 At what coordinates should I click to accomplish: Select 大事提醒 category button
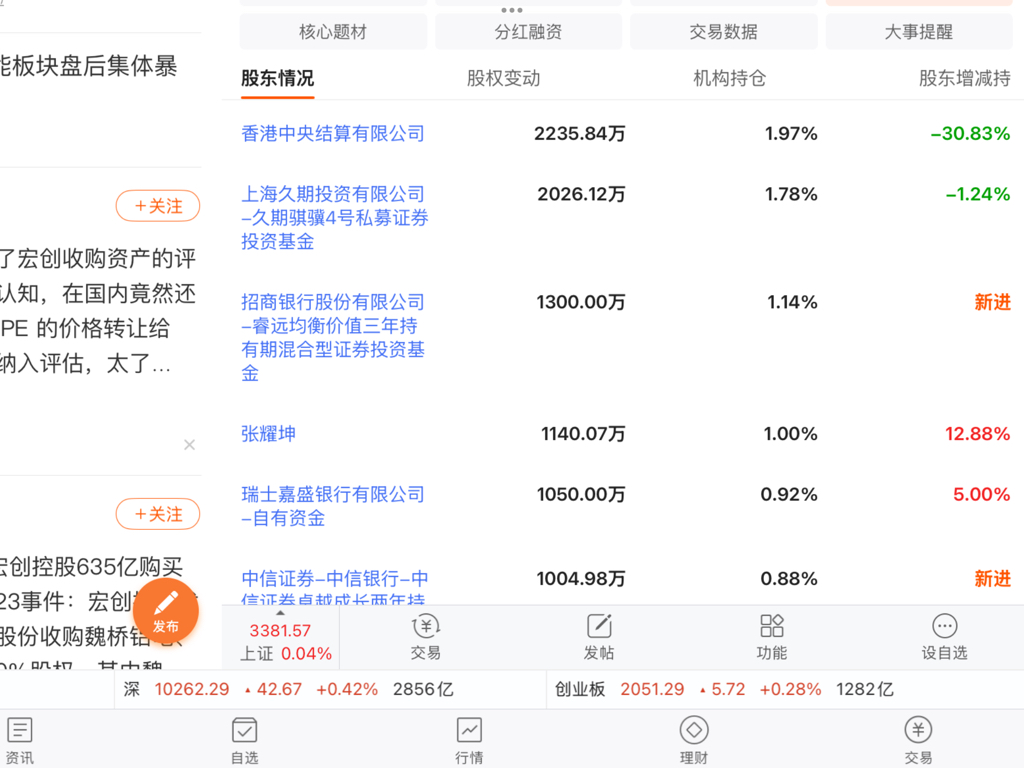coord(919,32)
